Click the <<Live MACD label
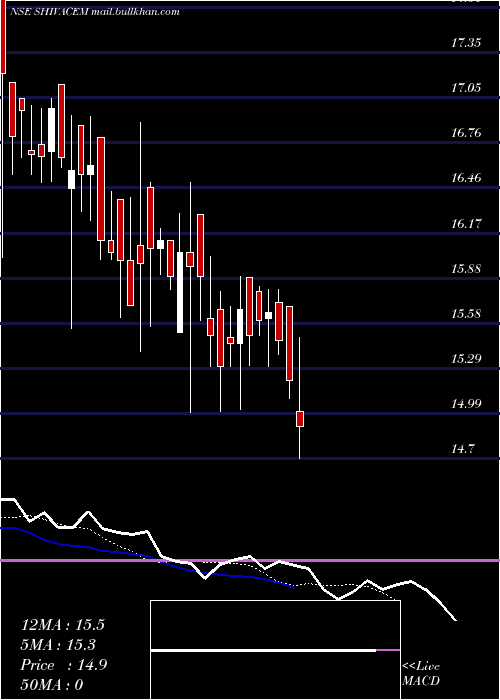Image resolution: width=500 pixels, height=700 pixels. [421, 674]
